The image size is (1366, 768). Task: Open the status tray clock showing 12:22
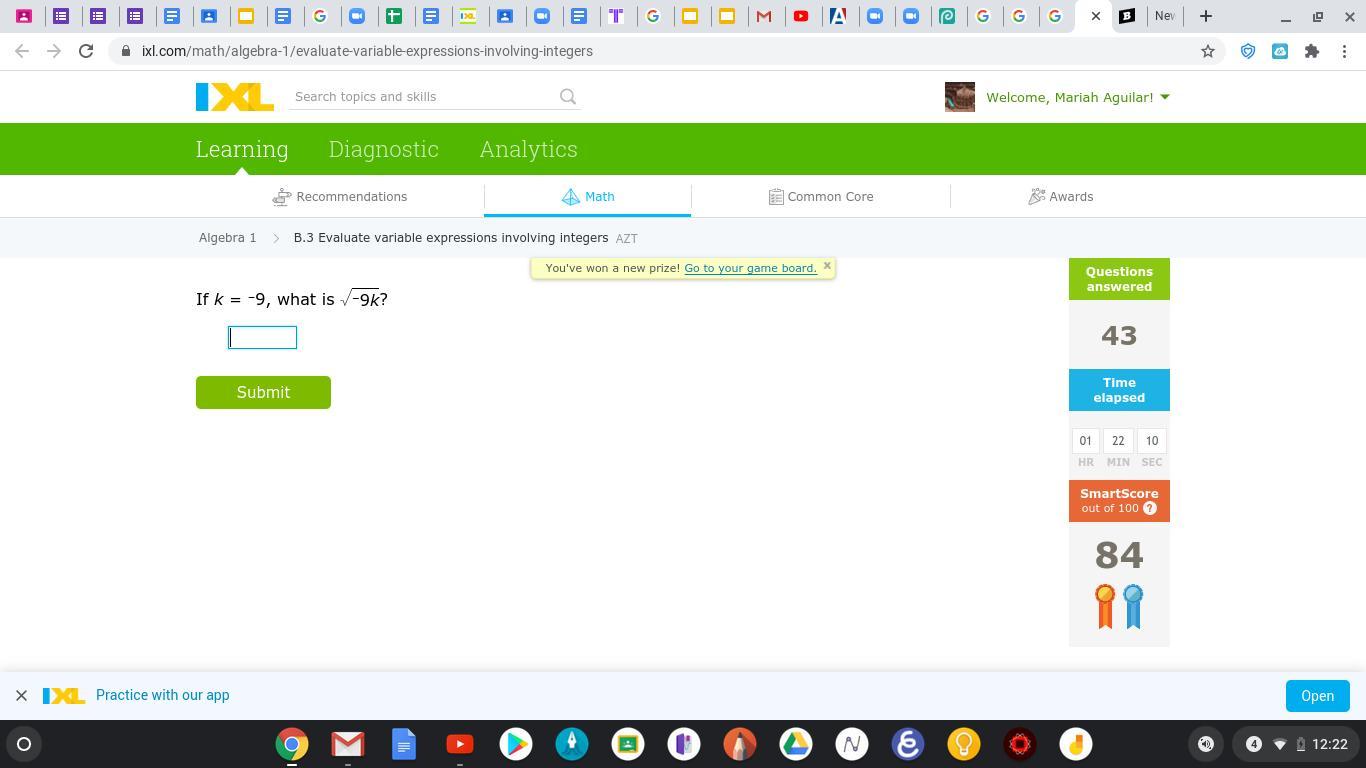[x=1330, y=744]
